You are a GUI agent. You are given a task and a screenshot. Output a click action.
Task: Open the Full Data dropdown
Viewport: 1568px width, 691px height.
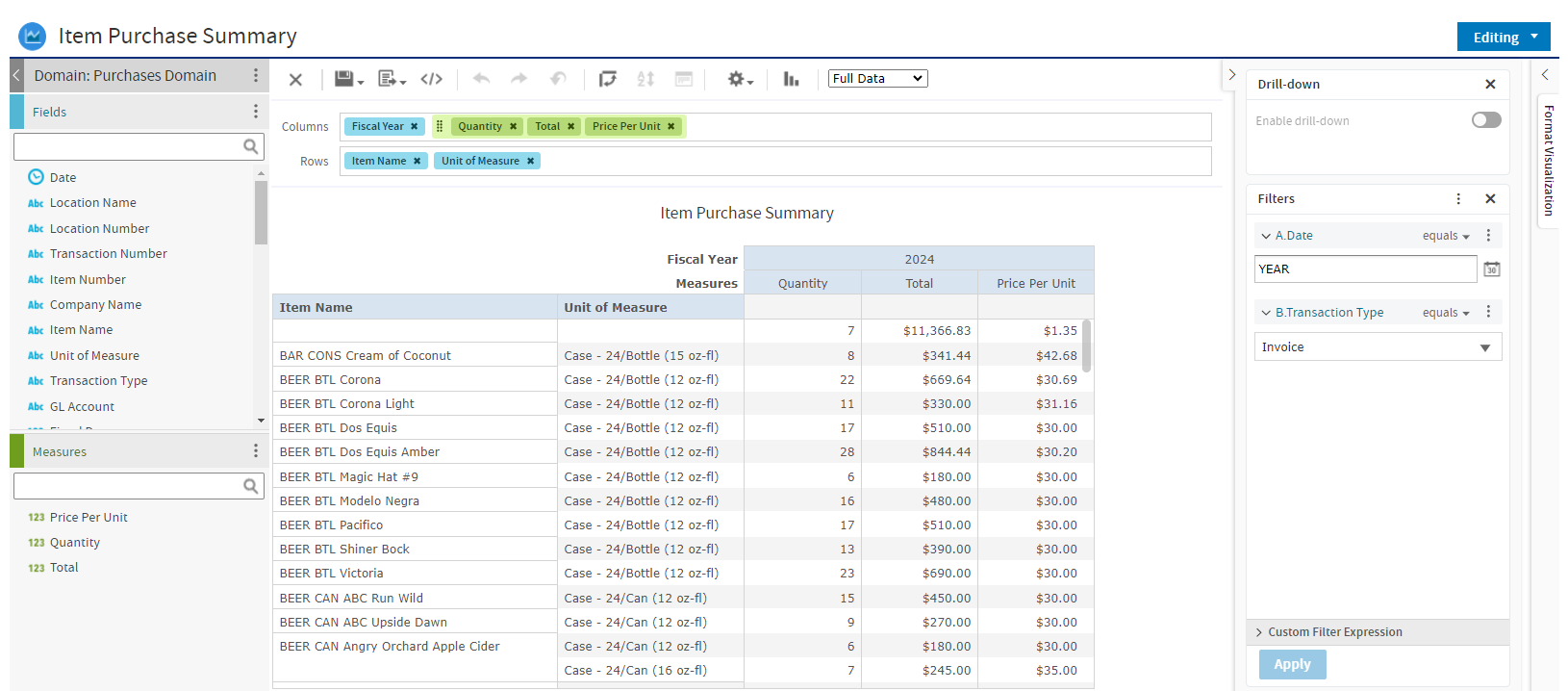coord(877,79)
